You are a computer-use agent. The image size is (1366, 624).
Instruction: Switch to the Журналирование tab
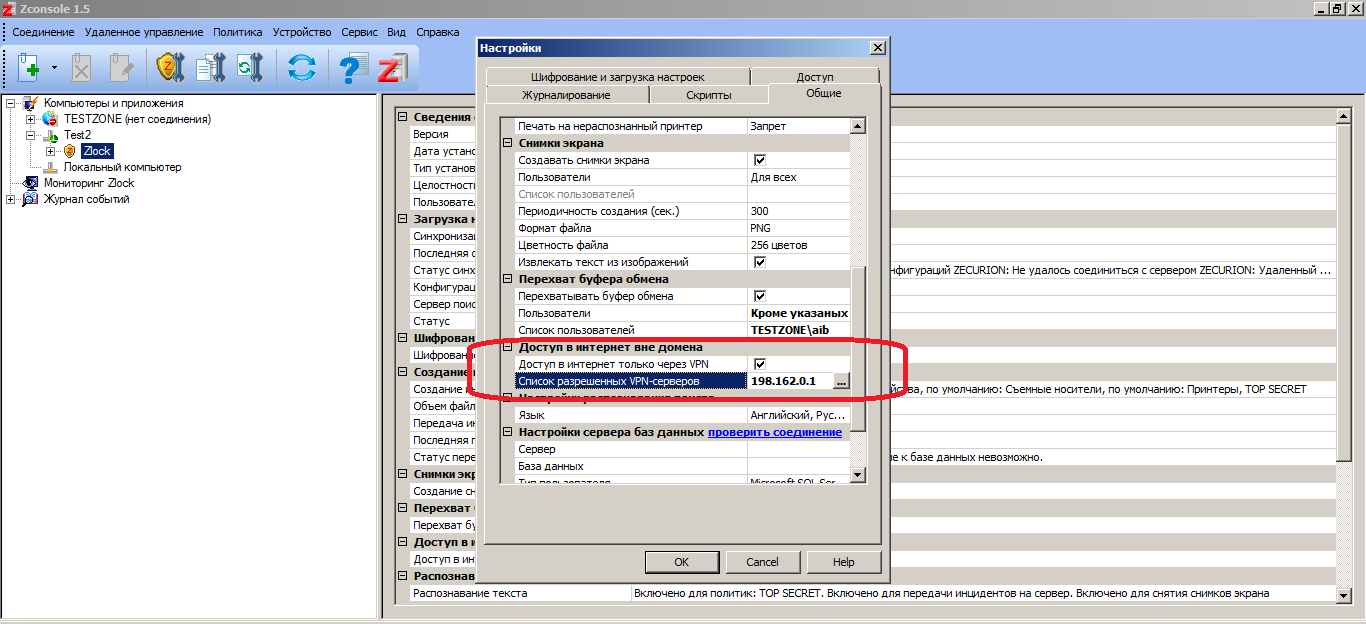pyautogui.click(x=566, y=95)
